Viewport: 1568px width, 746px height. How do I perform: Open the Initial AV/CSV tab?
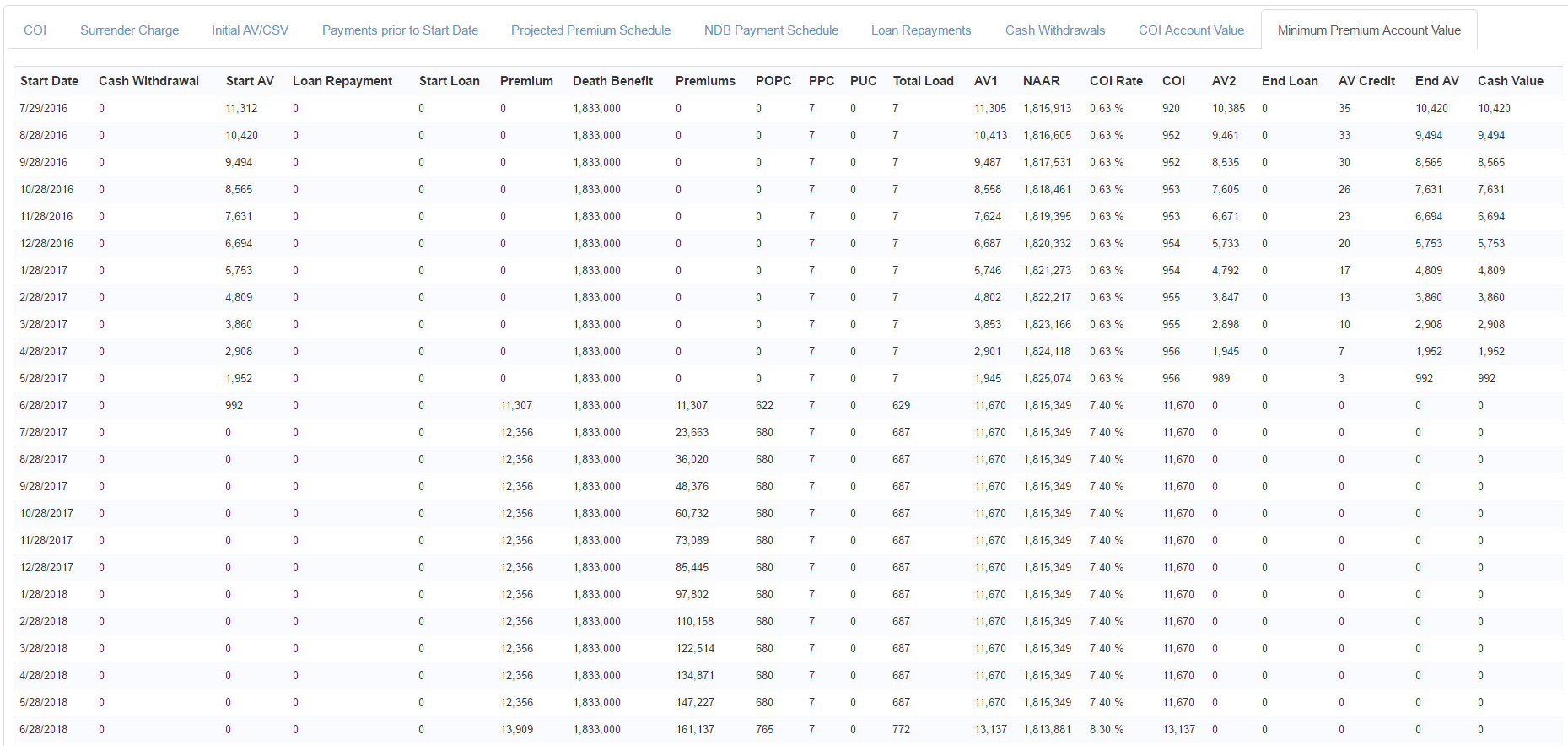point(250,30)
